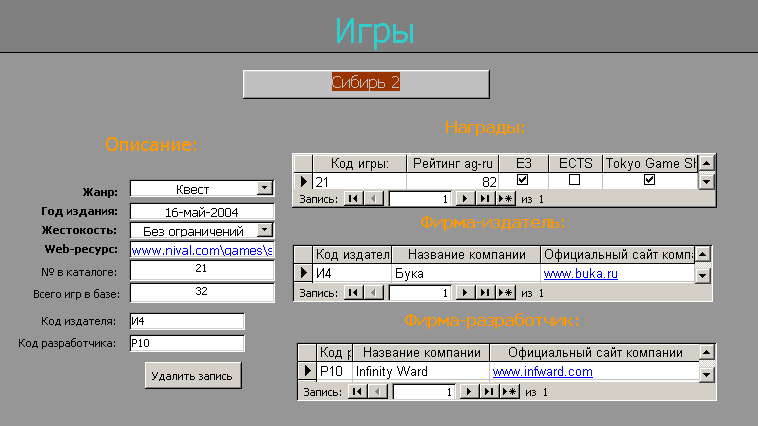Select all rows corner box in Награды
The height and width of the screenshot is (426, 758).
click(x=303, y=163)
